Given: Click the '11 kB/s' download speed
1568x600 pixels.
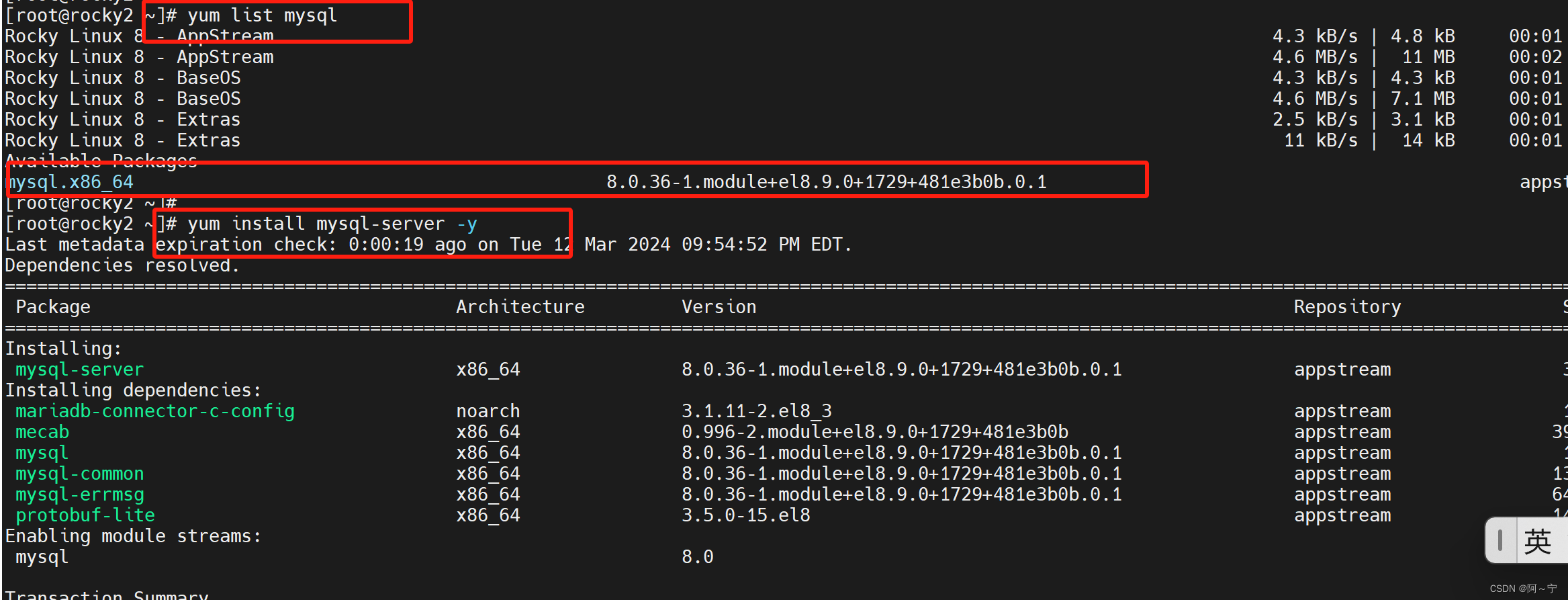Looking at the screenshot, I should pyautogui.click(x=1321, y=140).
